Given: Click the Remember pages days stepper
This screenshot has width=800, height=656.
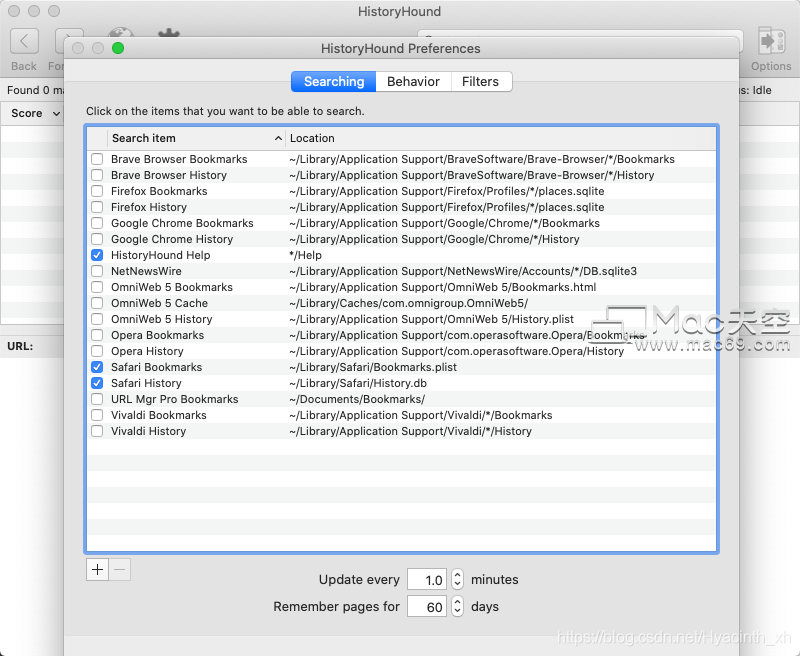Looking at the screenshot, I should pyautogui.click(x=457, y=607).
